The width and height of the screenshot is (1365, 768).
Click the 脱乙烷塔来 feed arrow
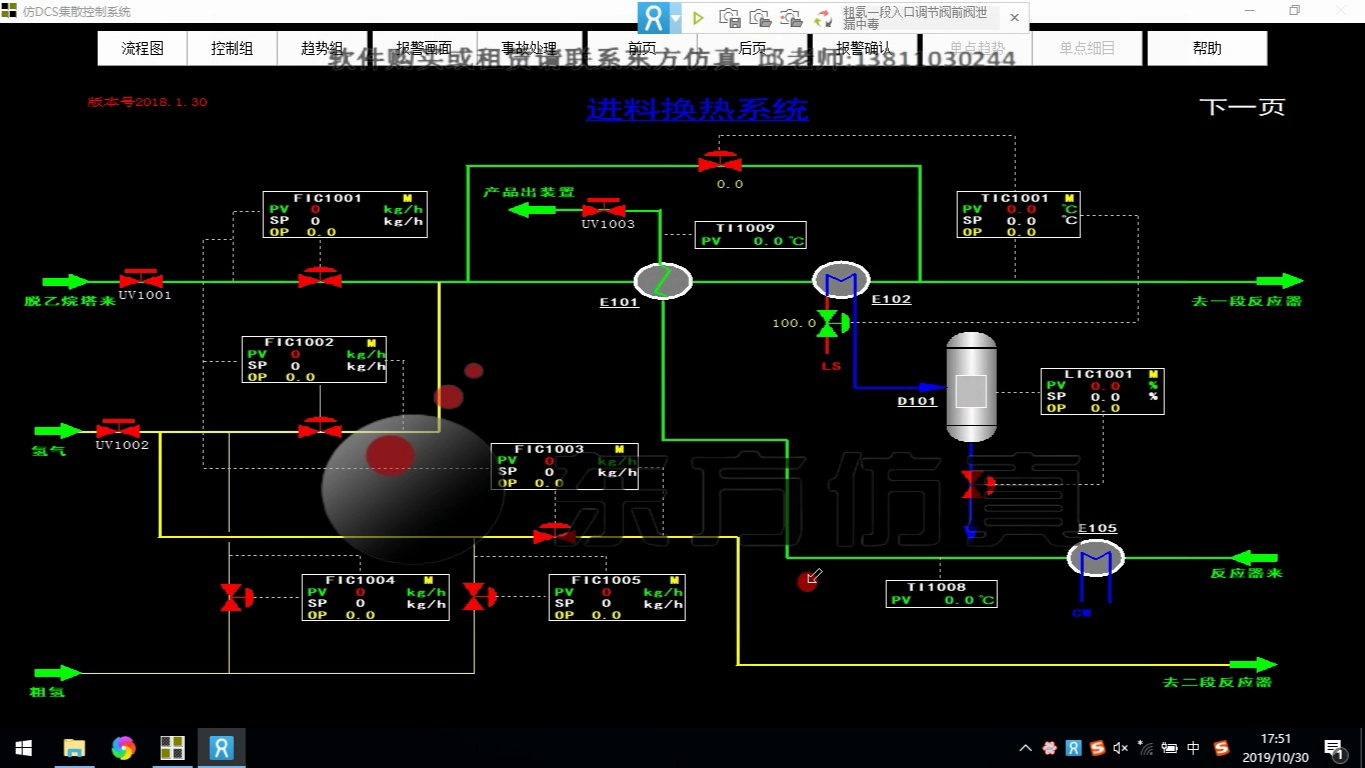tap(65, 281)
